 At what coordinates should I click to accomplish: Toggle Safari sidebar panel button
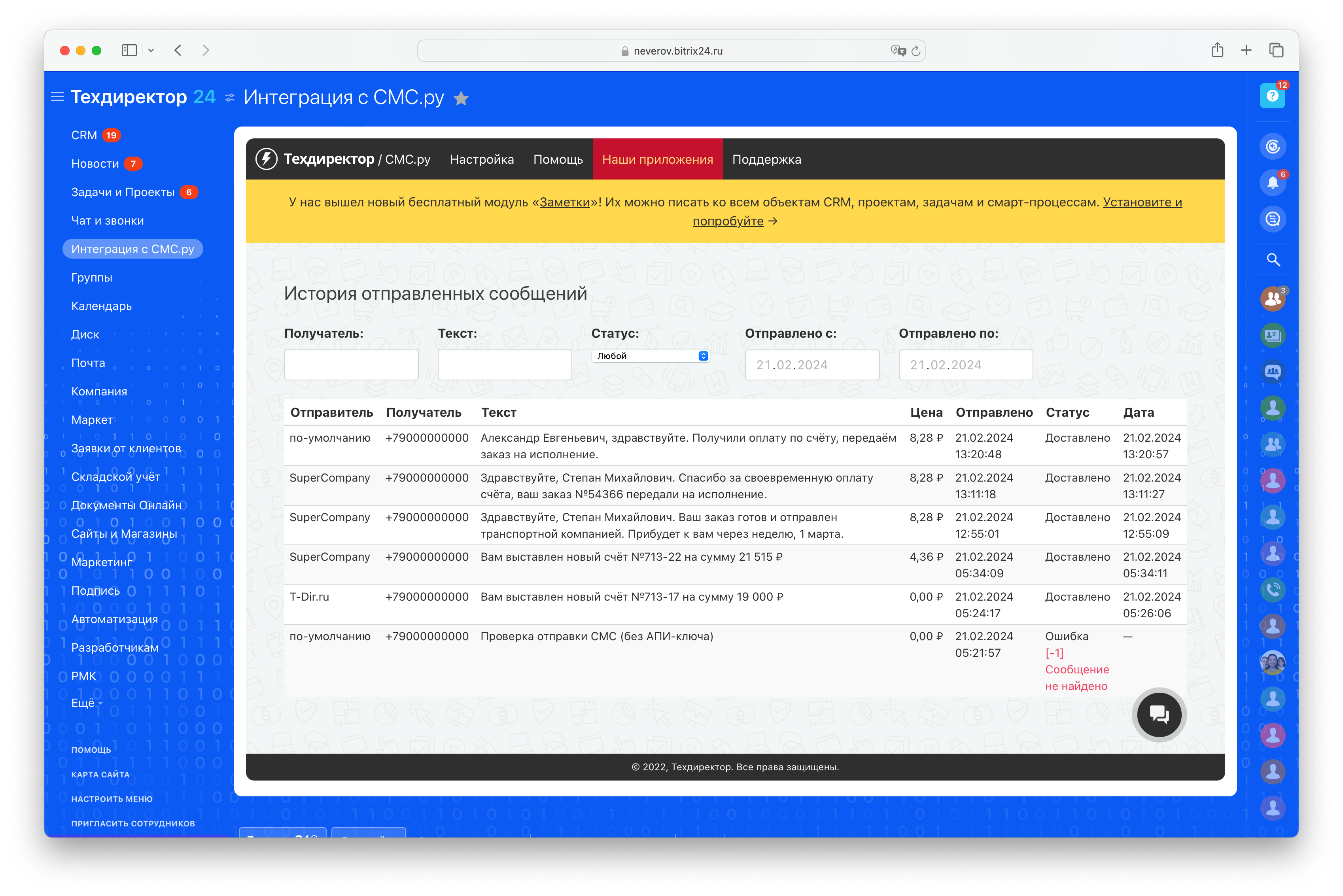click(x=129, y=50)
